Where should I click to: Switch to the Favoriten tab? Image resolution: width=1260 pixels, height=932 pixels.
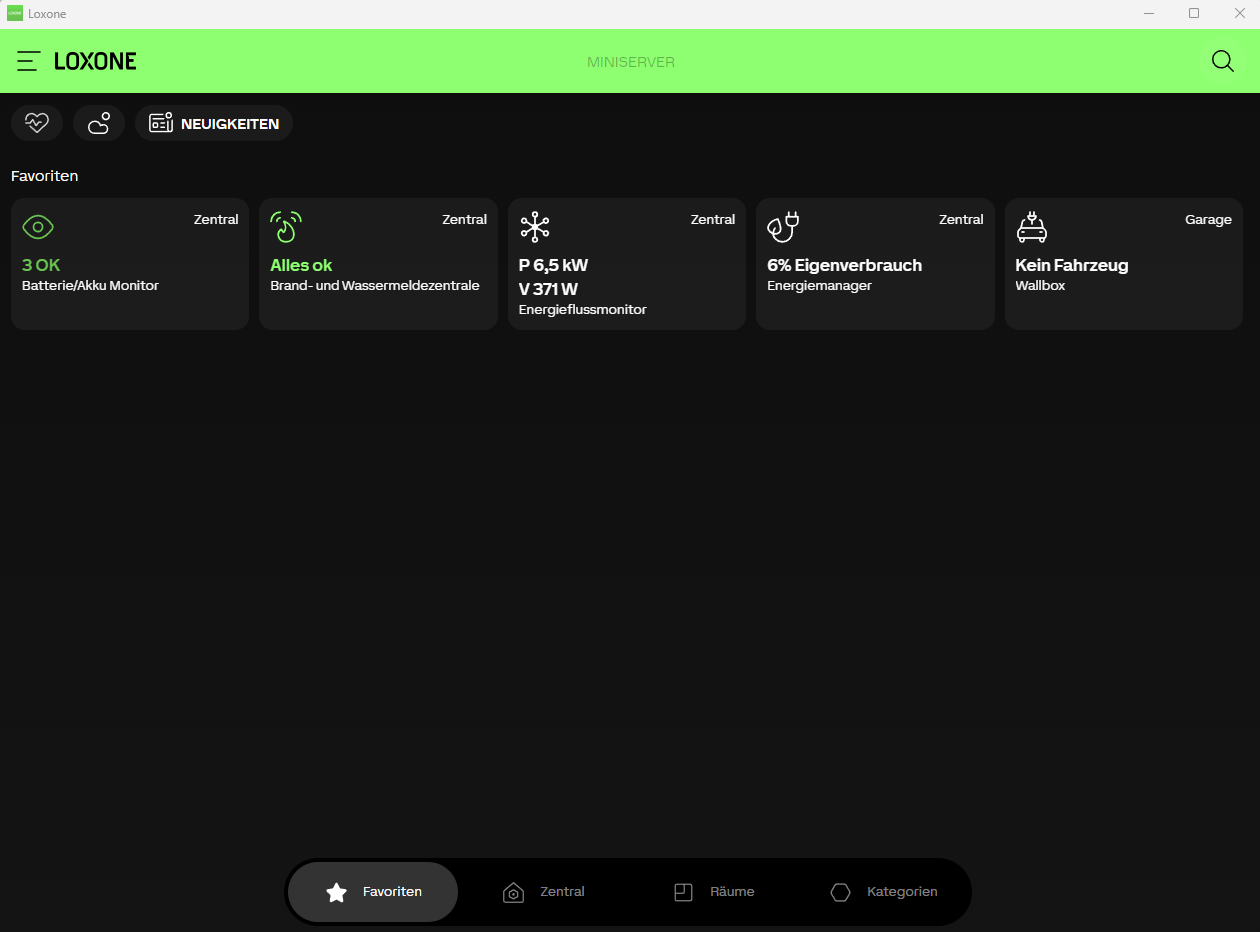(x=373, y=892)
